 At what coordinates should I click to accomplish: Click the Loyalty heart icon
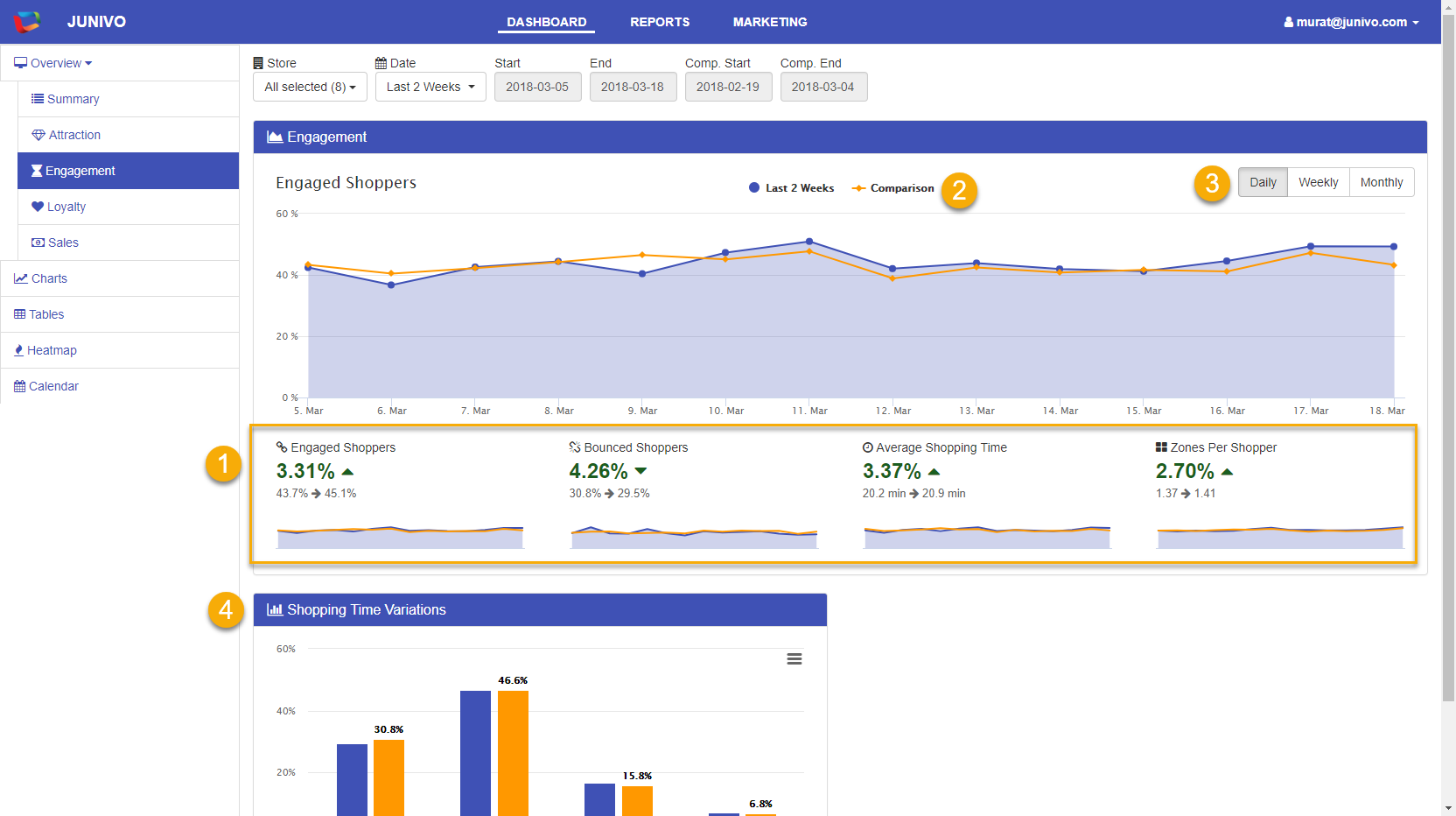(x=38, y=207)
